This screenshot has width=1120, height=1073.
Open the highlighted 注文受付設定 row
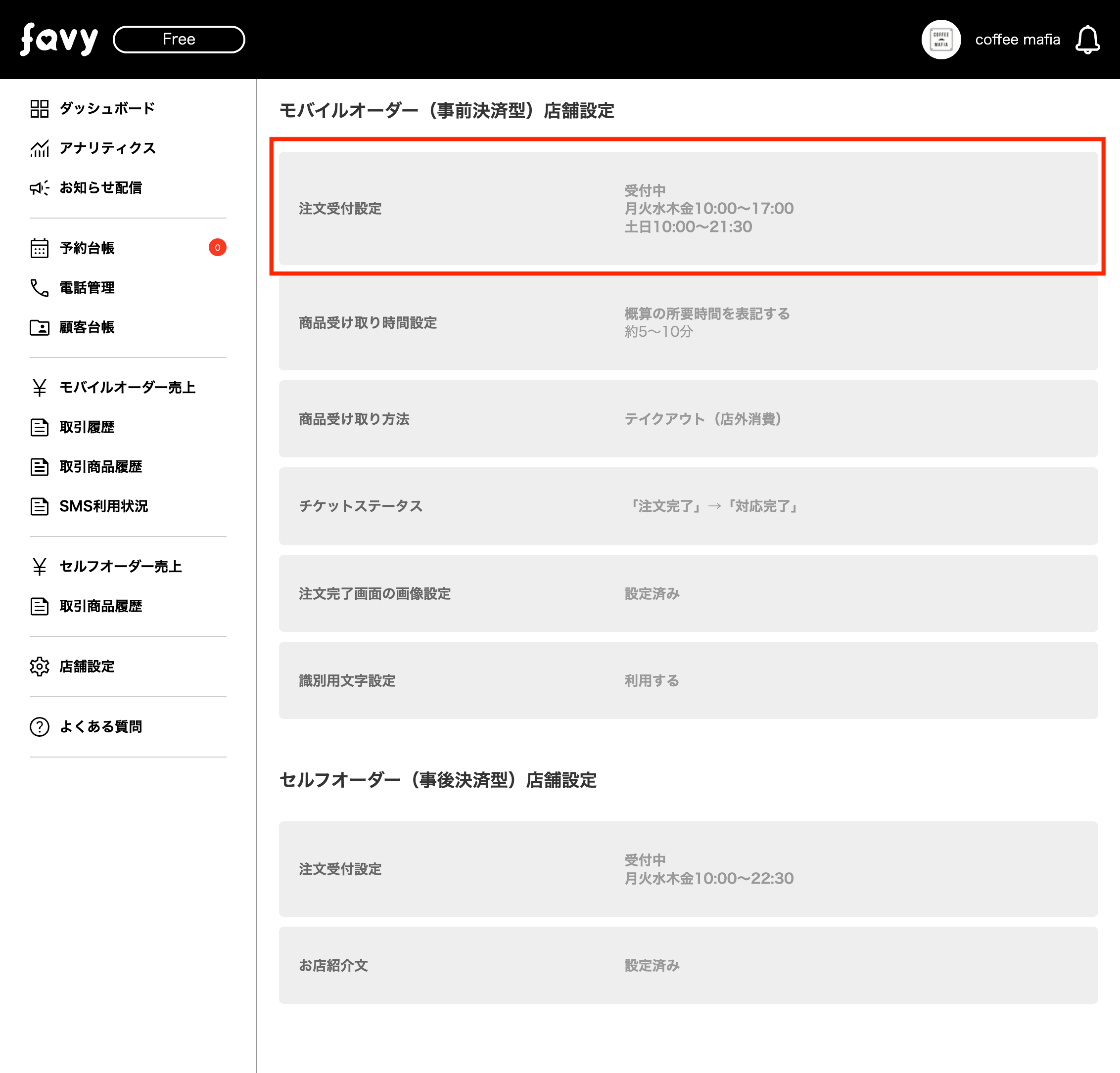coord(688,209)
